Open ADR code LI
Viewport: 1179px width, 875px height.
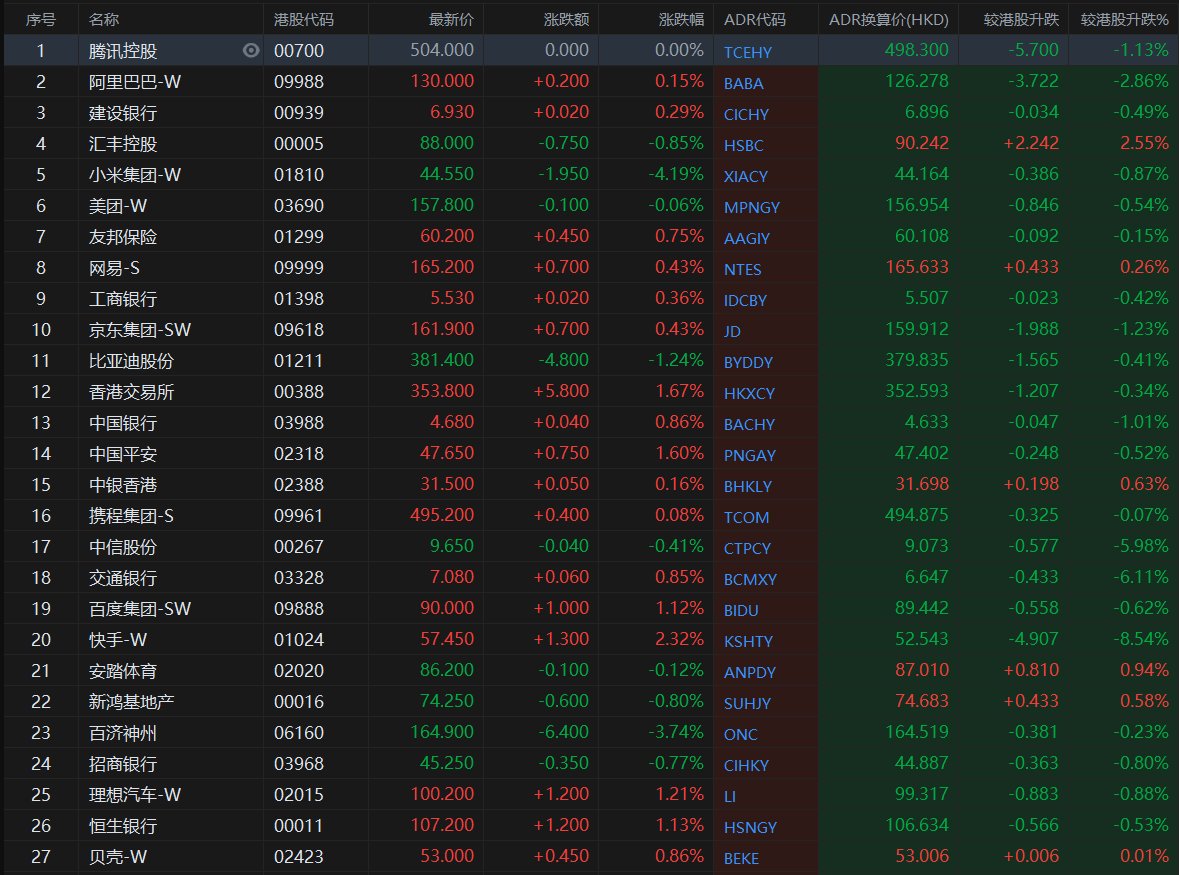coord(729,796)
